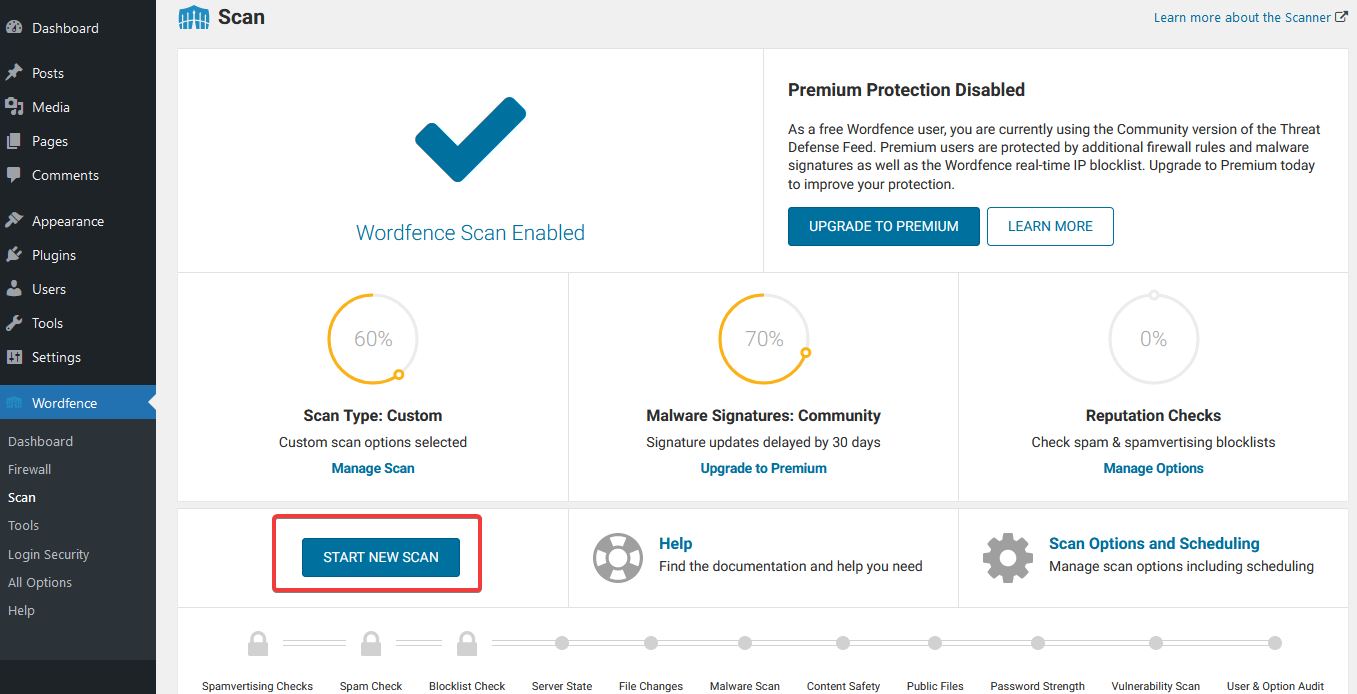Click the START NEW SCAN button
The width and height of the screenshot is (1357, 694).
tap(381, 557)
